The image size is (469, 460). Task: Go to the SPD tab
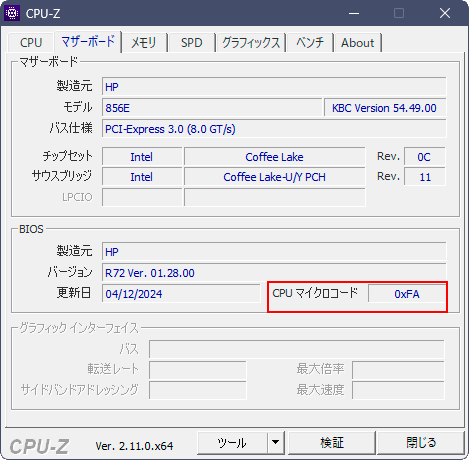192,43
